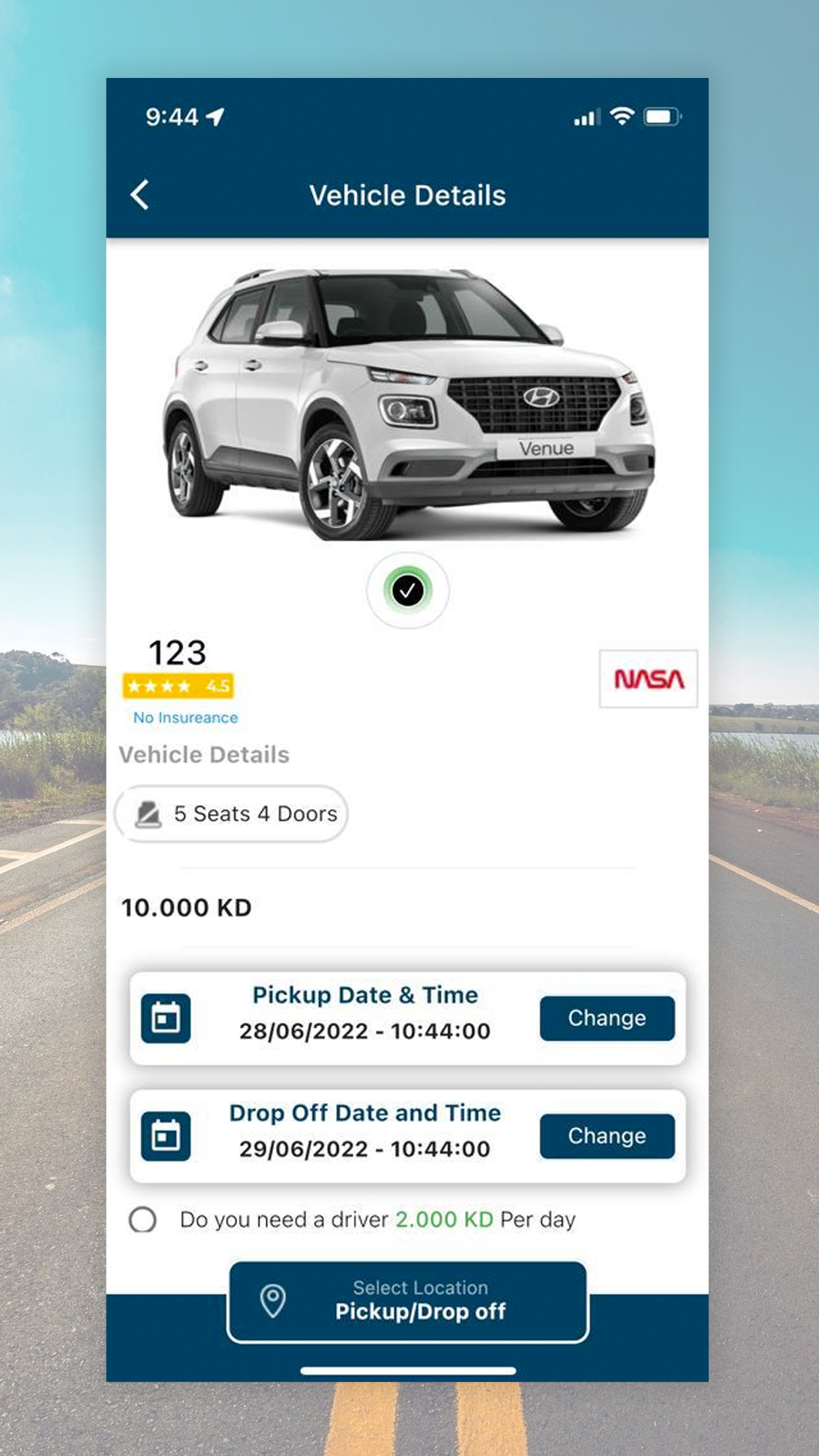Tap the battery status icon
Image resolution: width=819 pixels, height=1456 pixels.
click(x=663, y=117)
